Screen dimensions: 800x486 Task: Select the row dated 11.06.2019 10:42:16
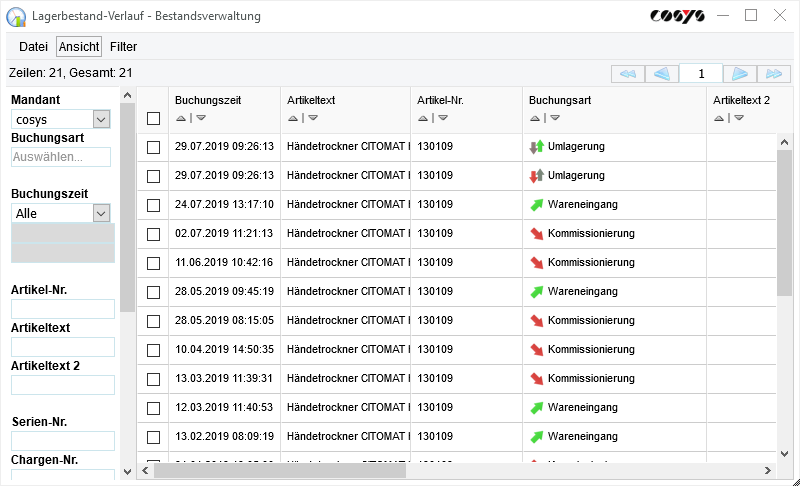point(153,263)
